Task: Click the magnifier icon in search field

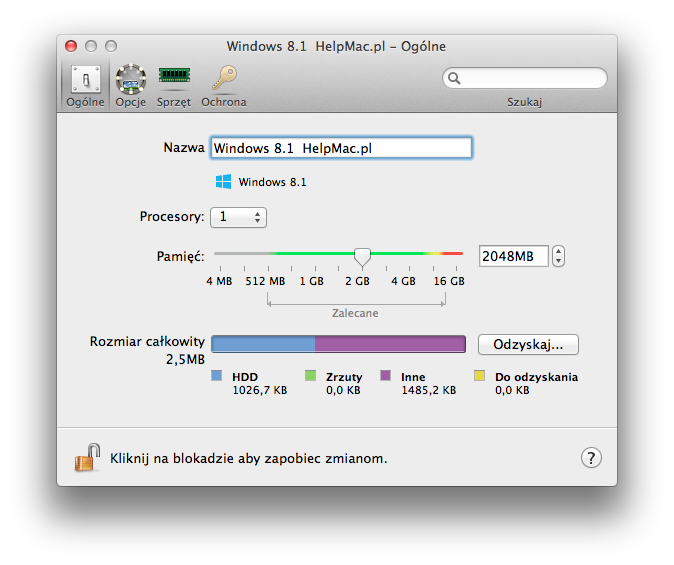Action: tap(454, 78)
